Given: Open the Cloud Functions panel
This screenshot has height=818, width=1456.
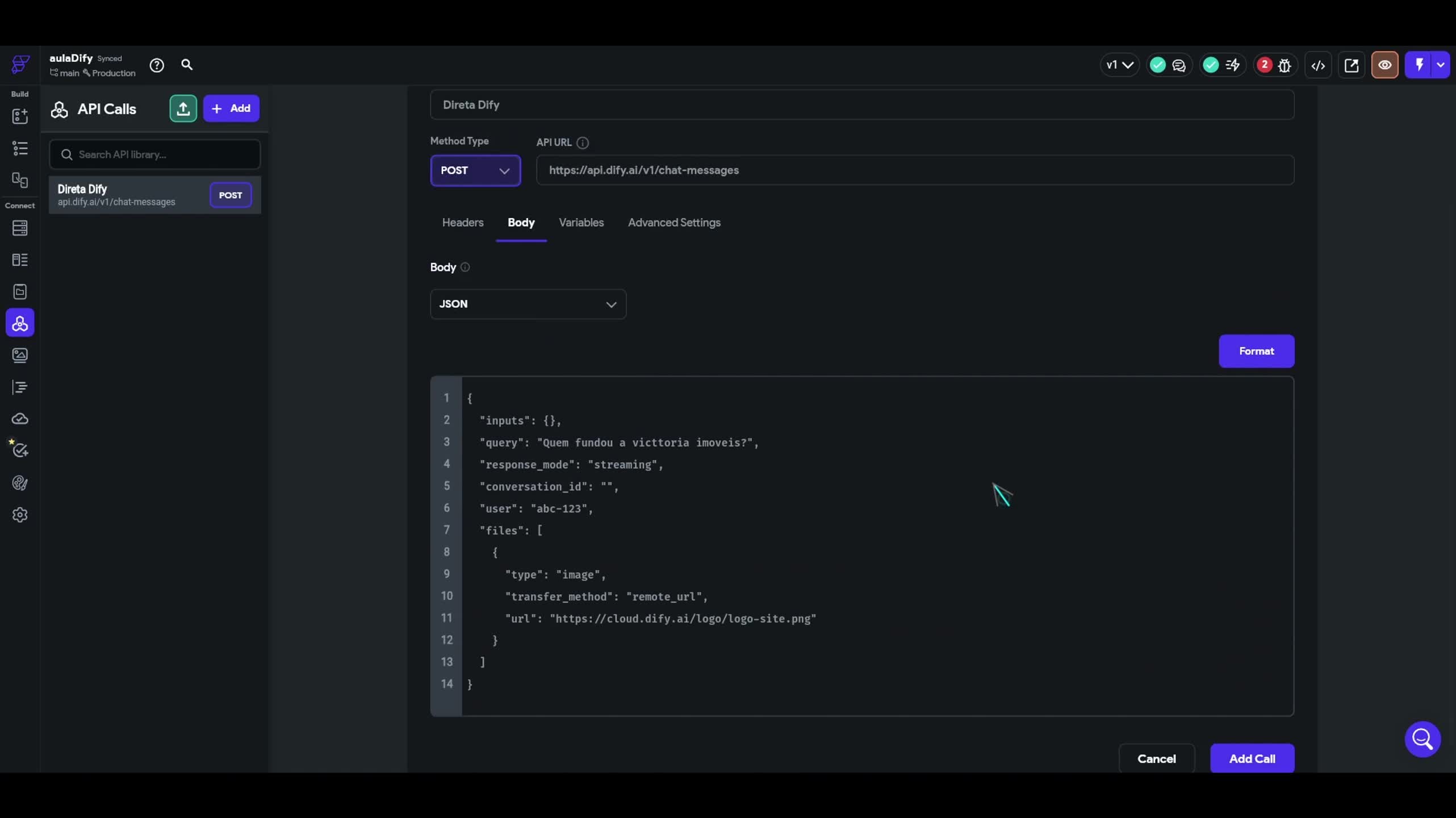Looking at the screenshot, I should (20, 419).
